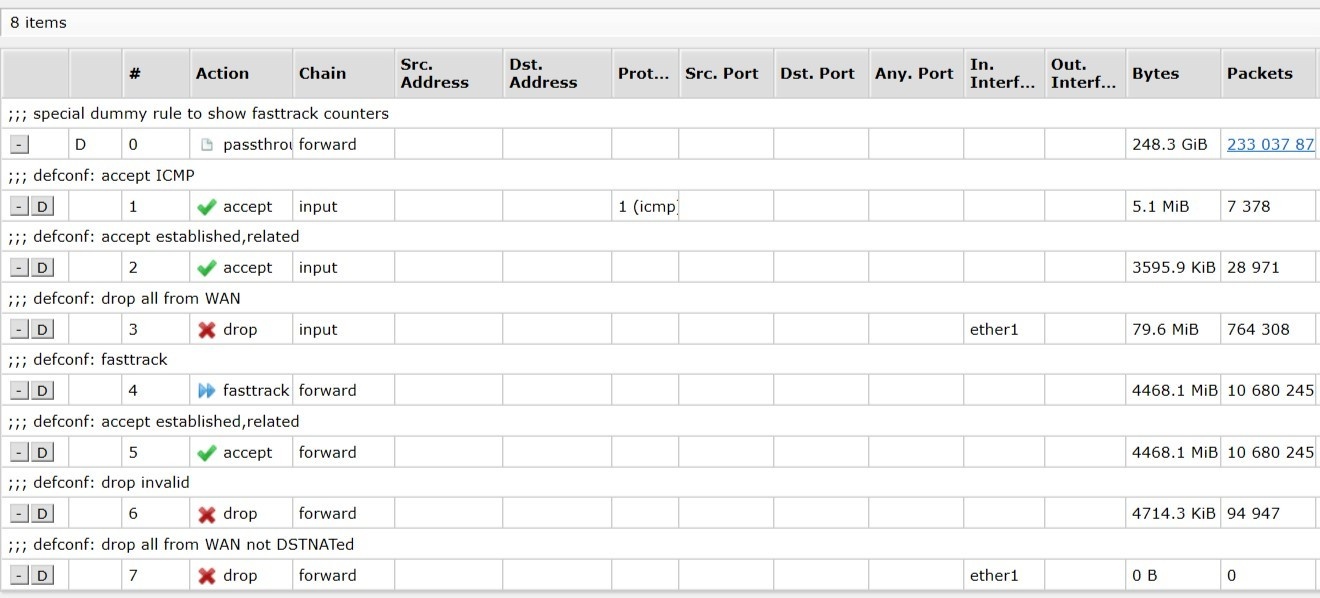Remove rule 7 using its minus button

click(x=19, y=576)
